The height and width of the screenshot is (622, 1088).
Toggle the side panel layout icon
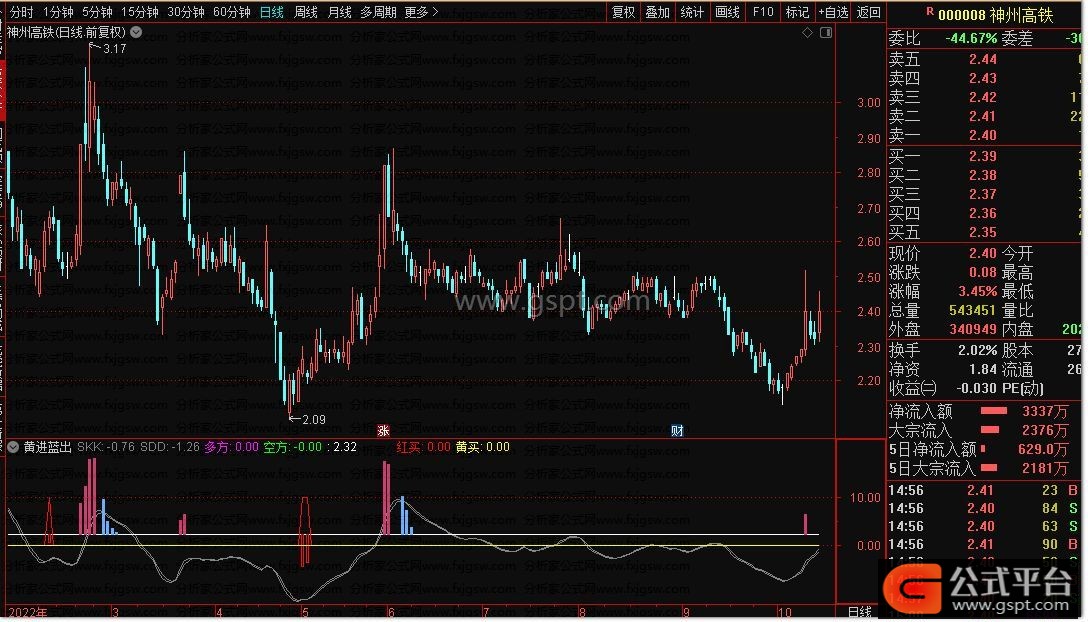(x=826, y=33)
